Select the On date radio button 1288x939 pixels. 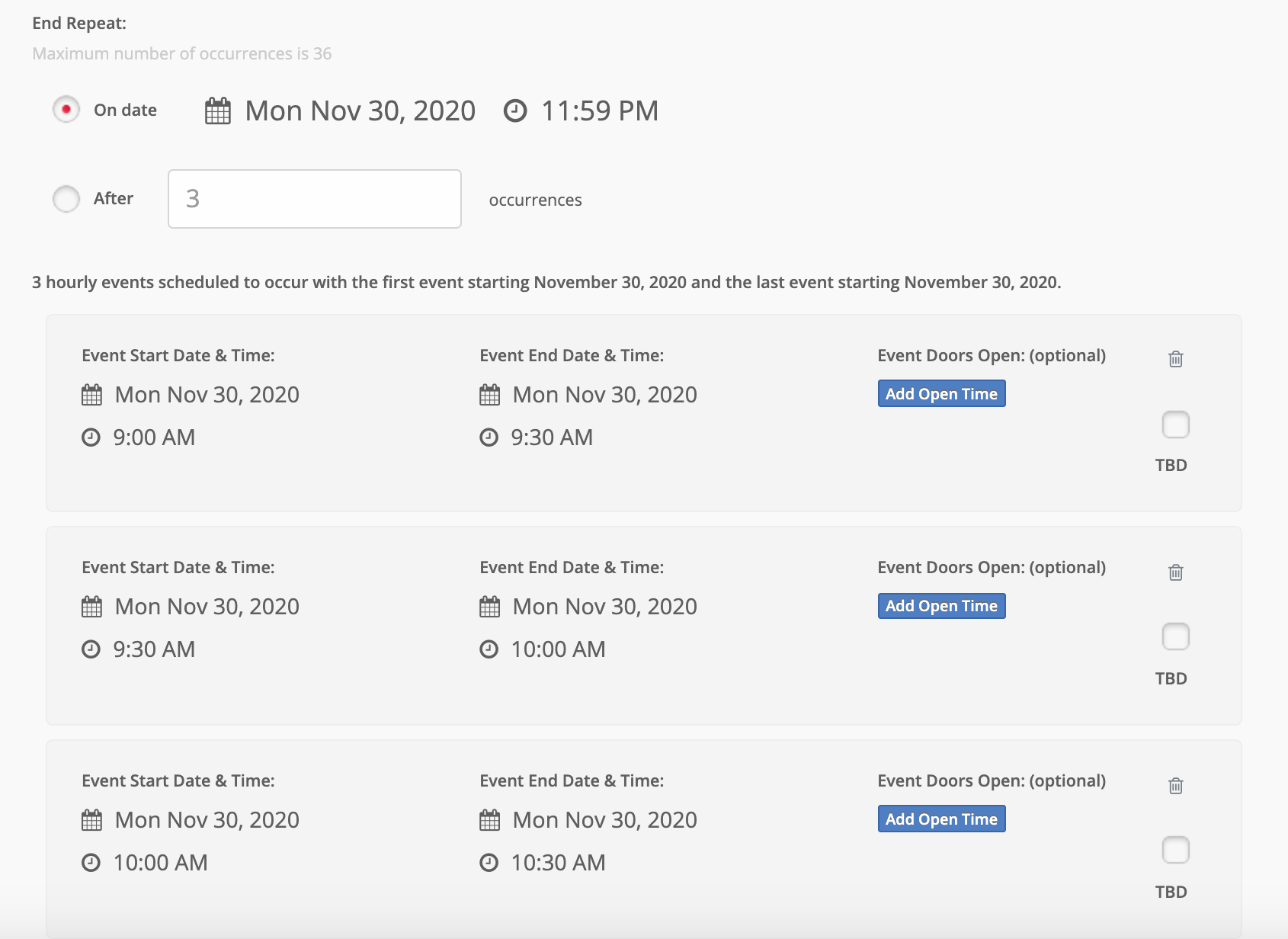pyautogui.click(x=66, y=110)
